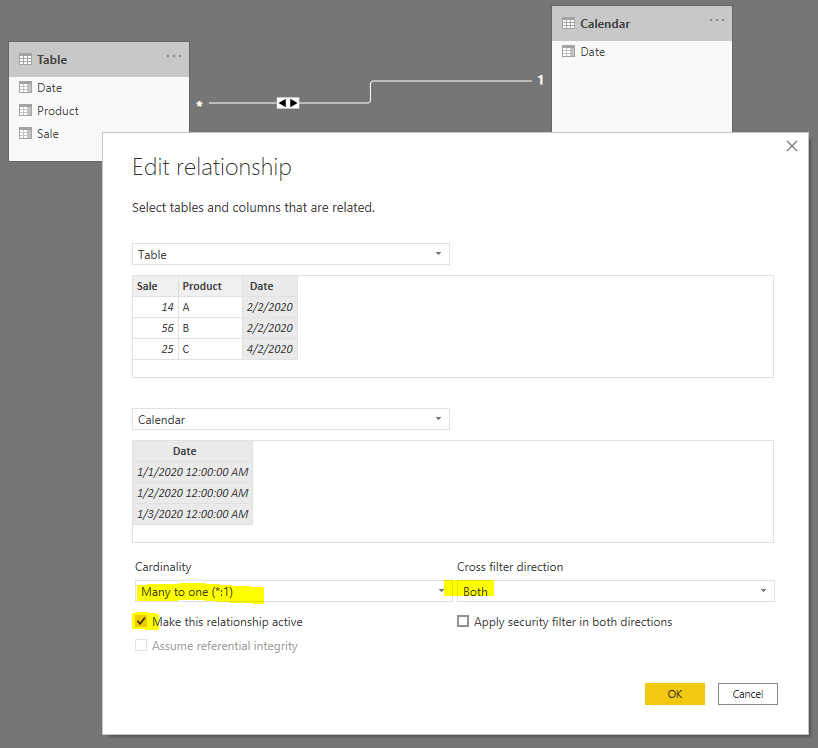Open the Table card more options ellipsis

coord(174,56)
